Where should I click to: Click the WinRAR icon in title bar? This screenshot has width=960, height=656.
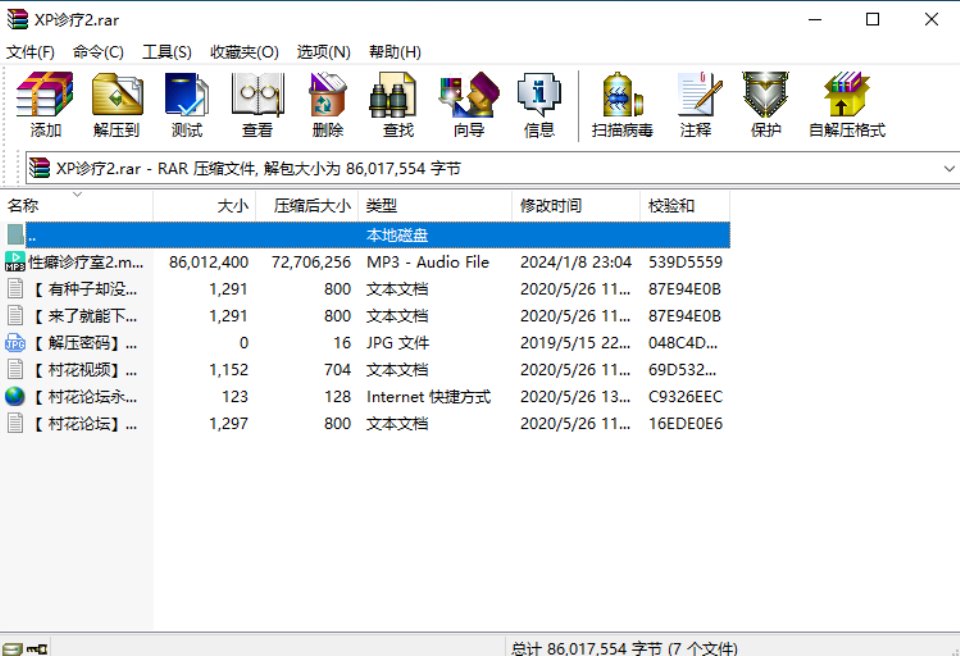point(17,20)
